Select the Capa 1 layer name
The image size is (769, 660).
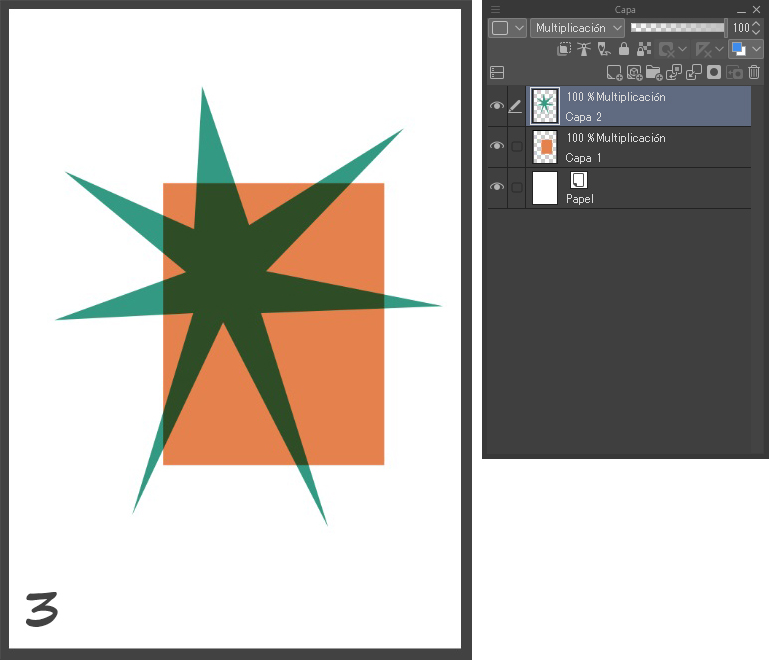(x=584, y=158)
